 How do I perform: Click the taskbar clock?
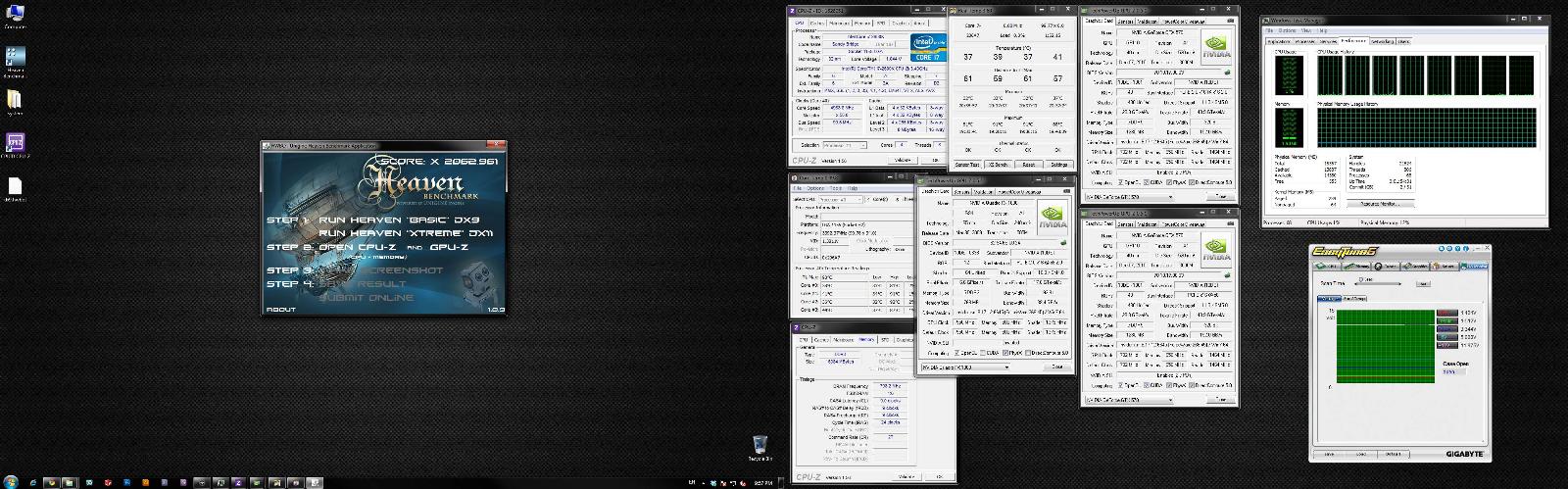[x=764, y=482]
